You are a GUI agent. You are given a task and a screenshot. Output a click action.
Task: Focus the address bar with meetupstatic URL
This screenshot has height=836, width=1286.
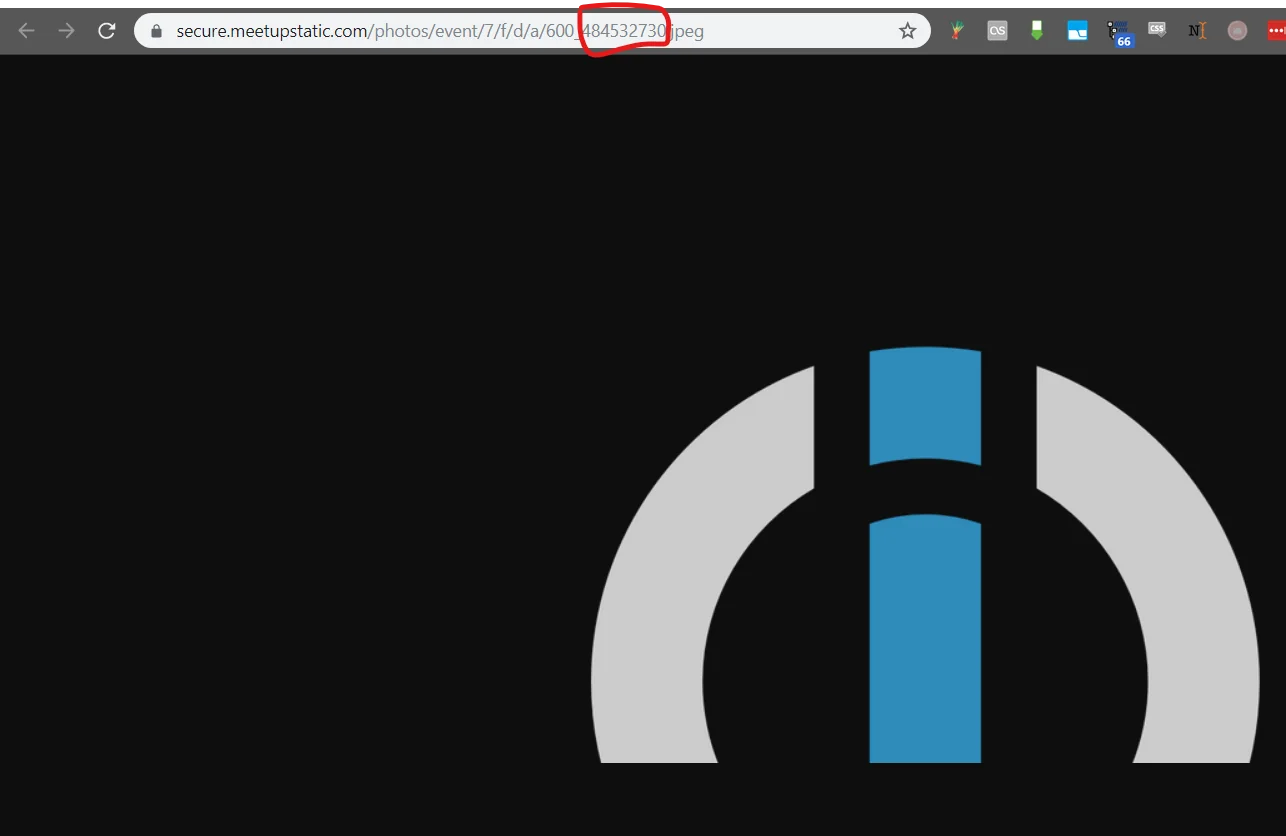pos(532,31)
